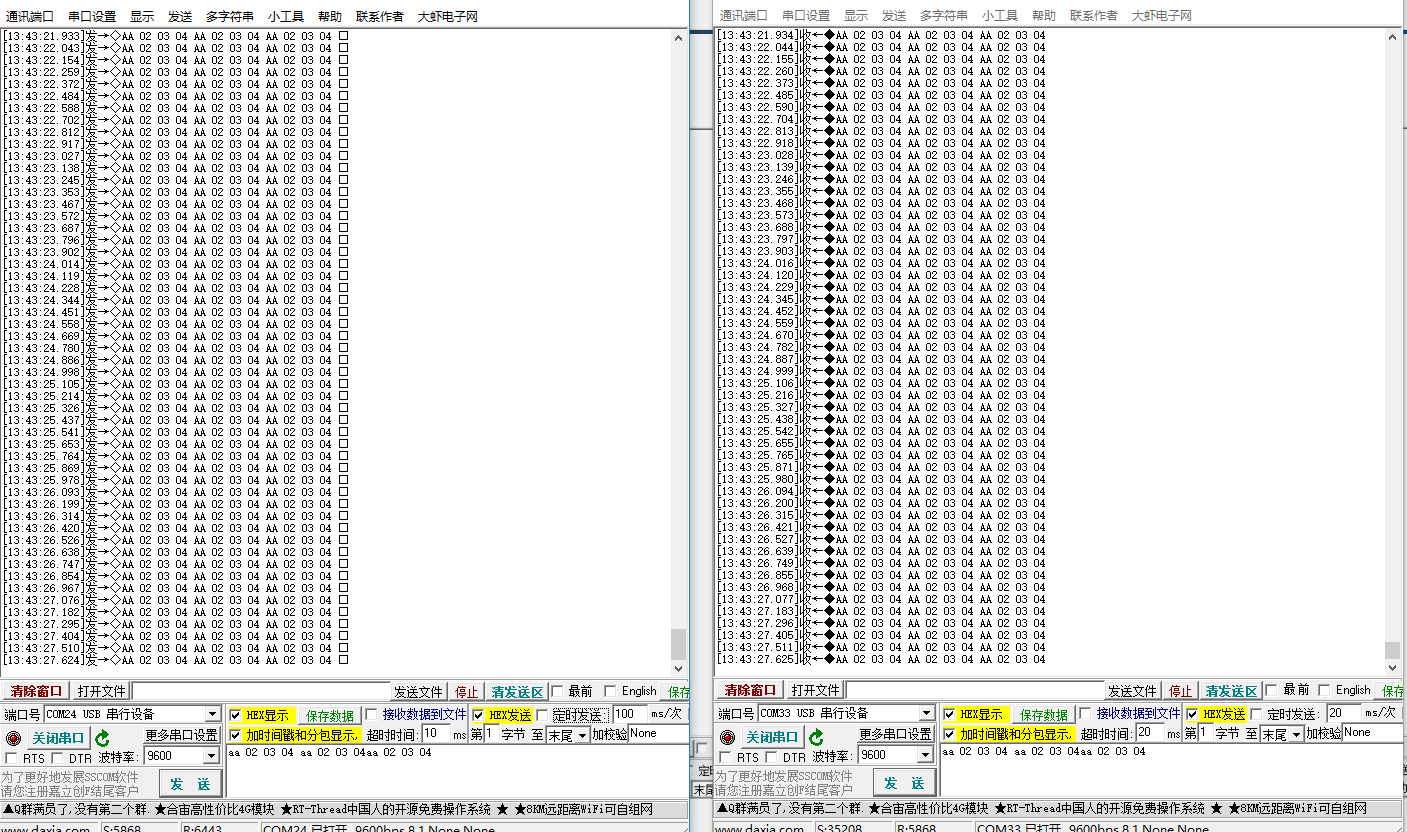Viewport: 1407px width, 832px height.
Task: Click the left log pane vertical scrollbar thumb
Action: [678, 643]
